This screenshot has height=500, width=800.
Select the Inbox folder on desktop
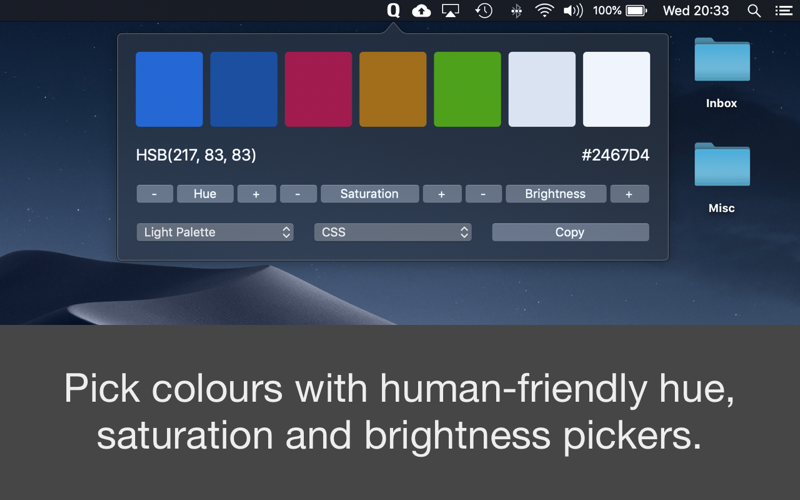pyautogui.click(x=721, y=73)
